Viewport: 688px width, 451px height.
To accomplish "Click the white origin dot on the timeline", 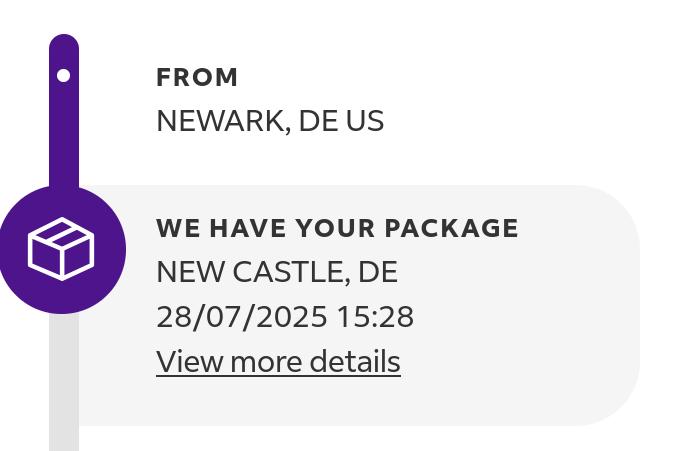I will 64,75.
